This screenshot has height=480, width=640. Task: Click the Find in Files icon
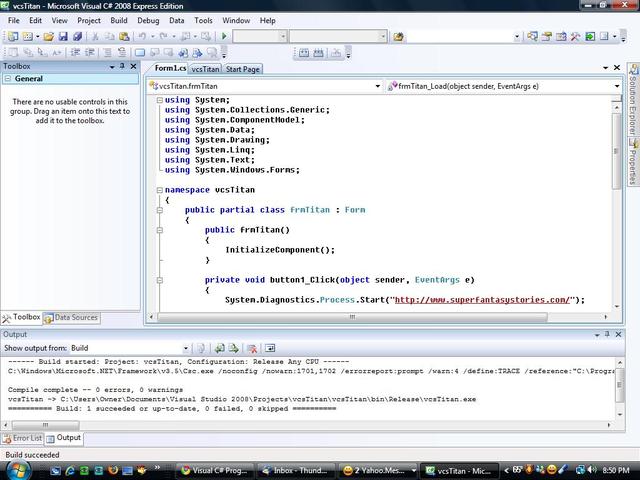(x=398, y=37)
